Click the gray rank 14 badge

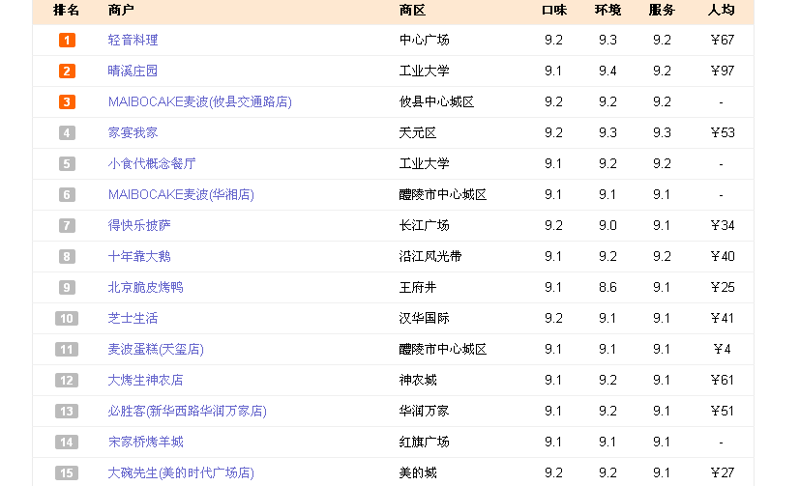[67, 442]
